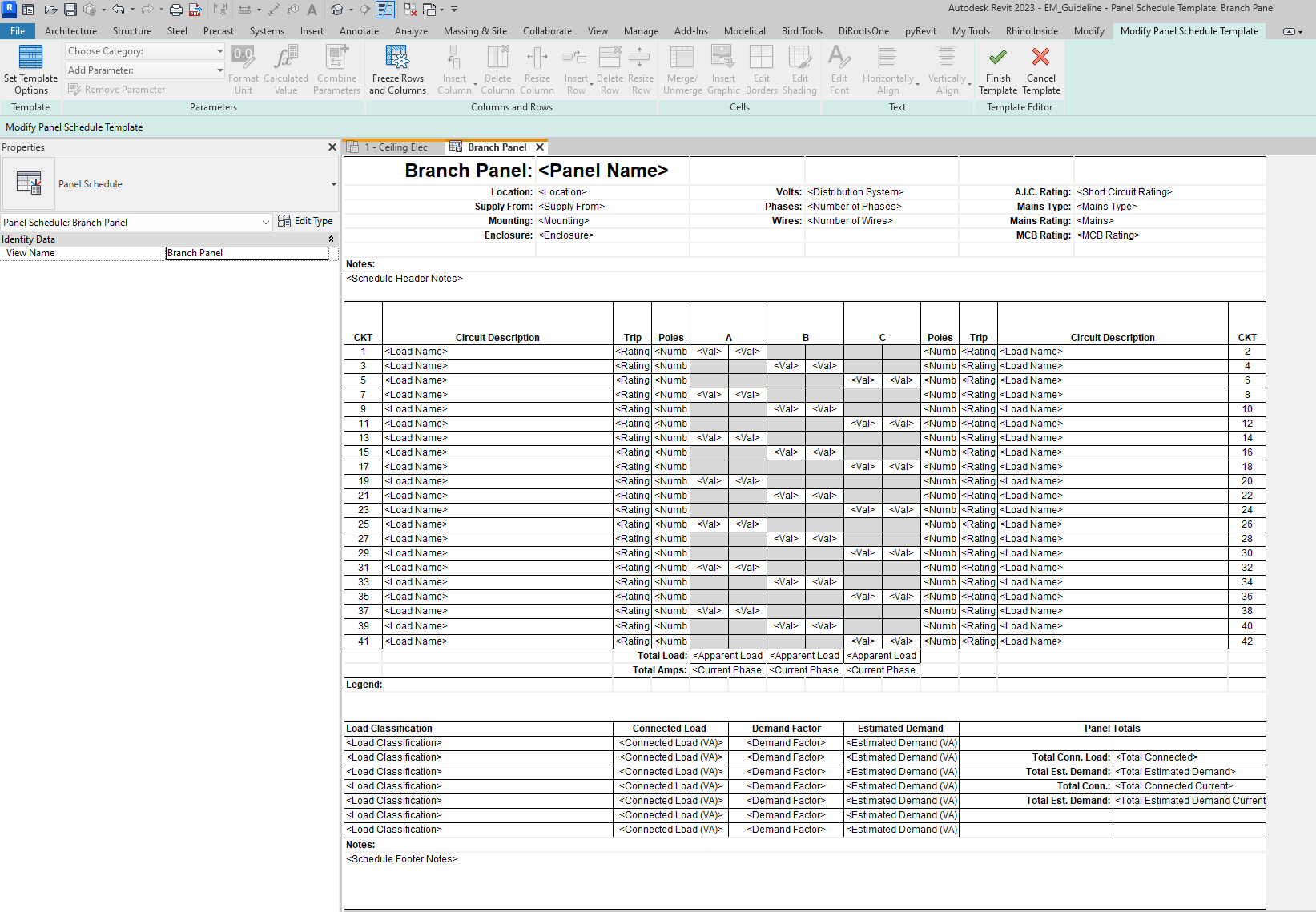1316x912 pixels.
Task: Click the Save icon in quick access toolbar
Action: point(70,10)
